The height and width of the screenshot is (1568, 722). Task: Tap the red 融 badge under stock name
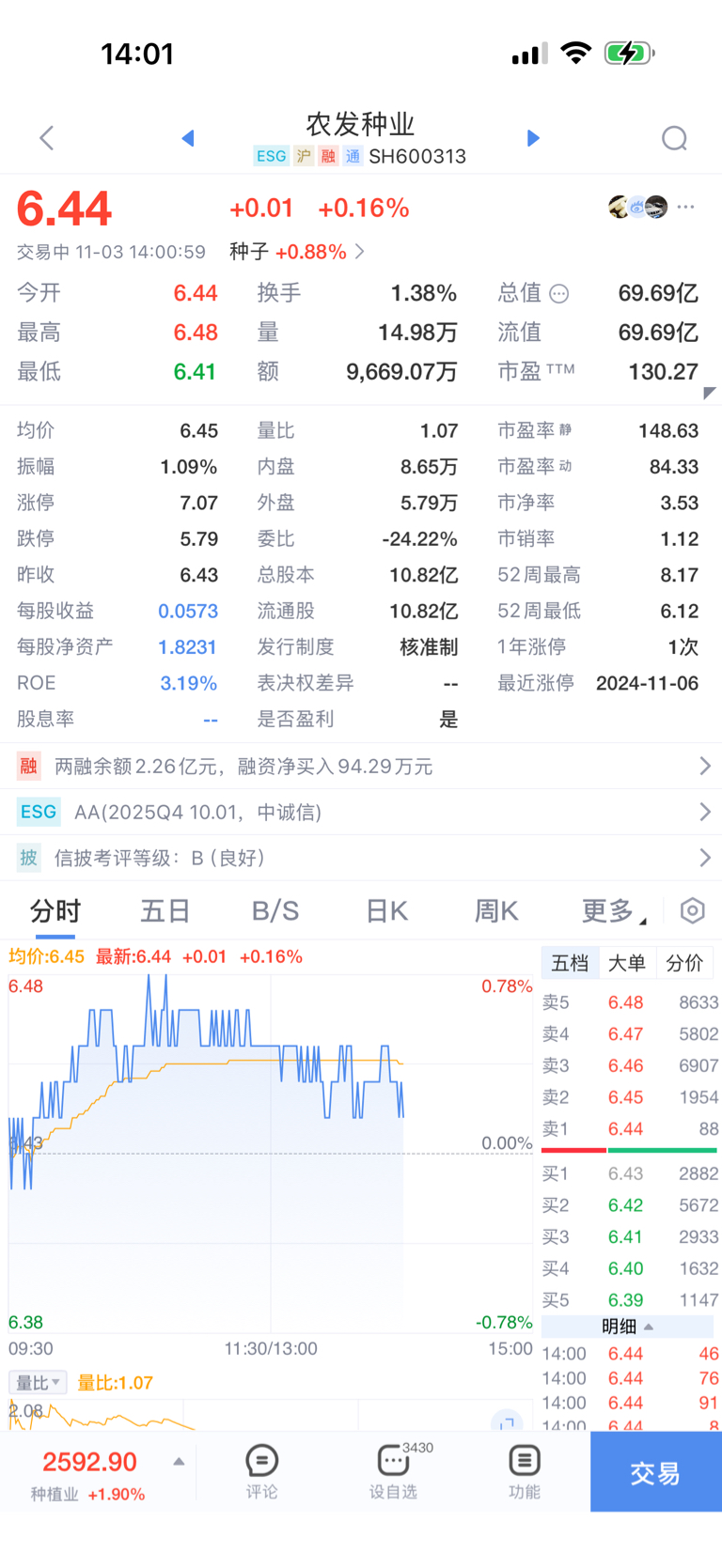tap(328, 156)
